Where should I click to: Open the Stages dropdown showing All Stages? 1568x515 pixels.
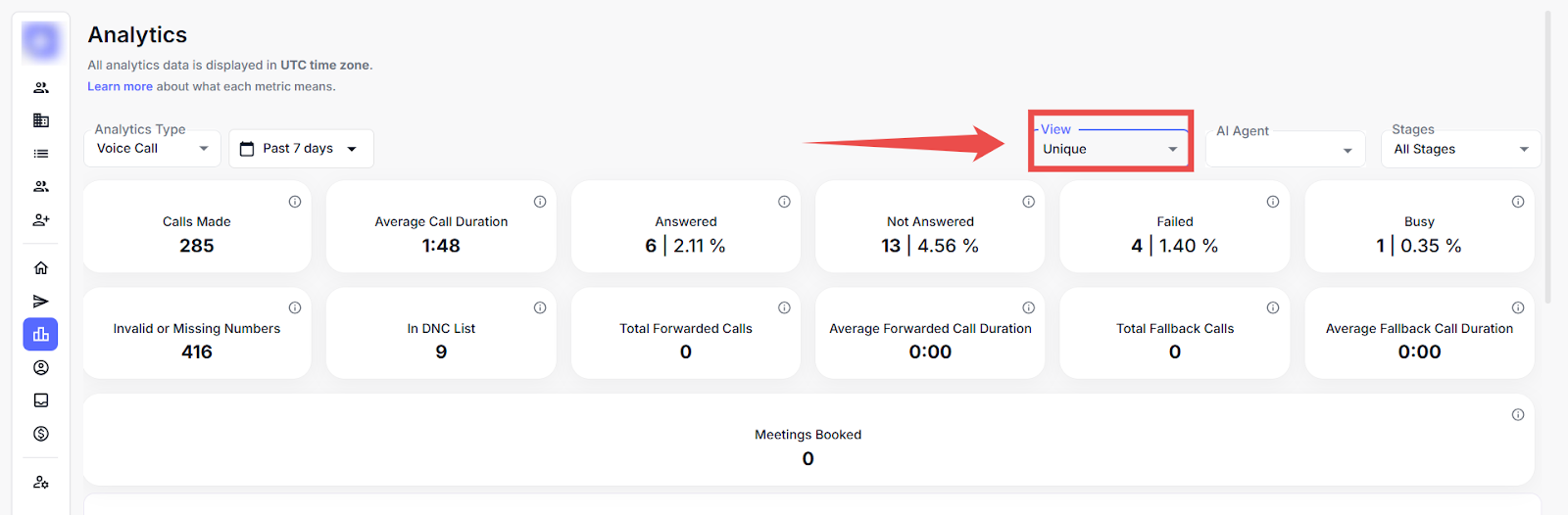[x=1460, y=149]
